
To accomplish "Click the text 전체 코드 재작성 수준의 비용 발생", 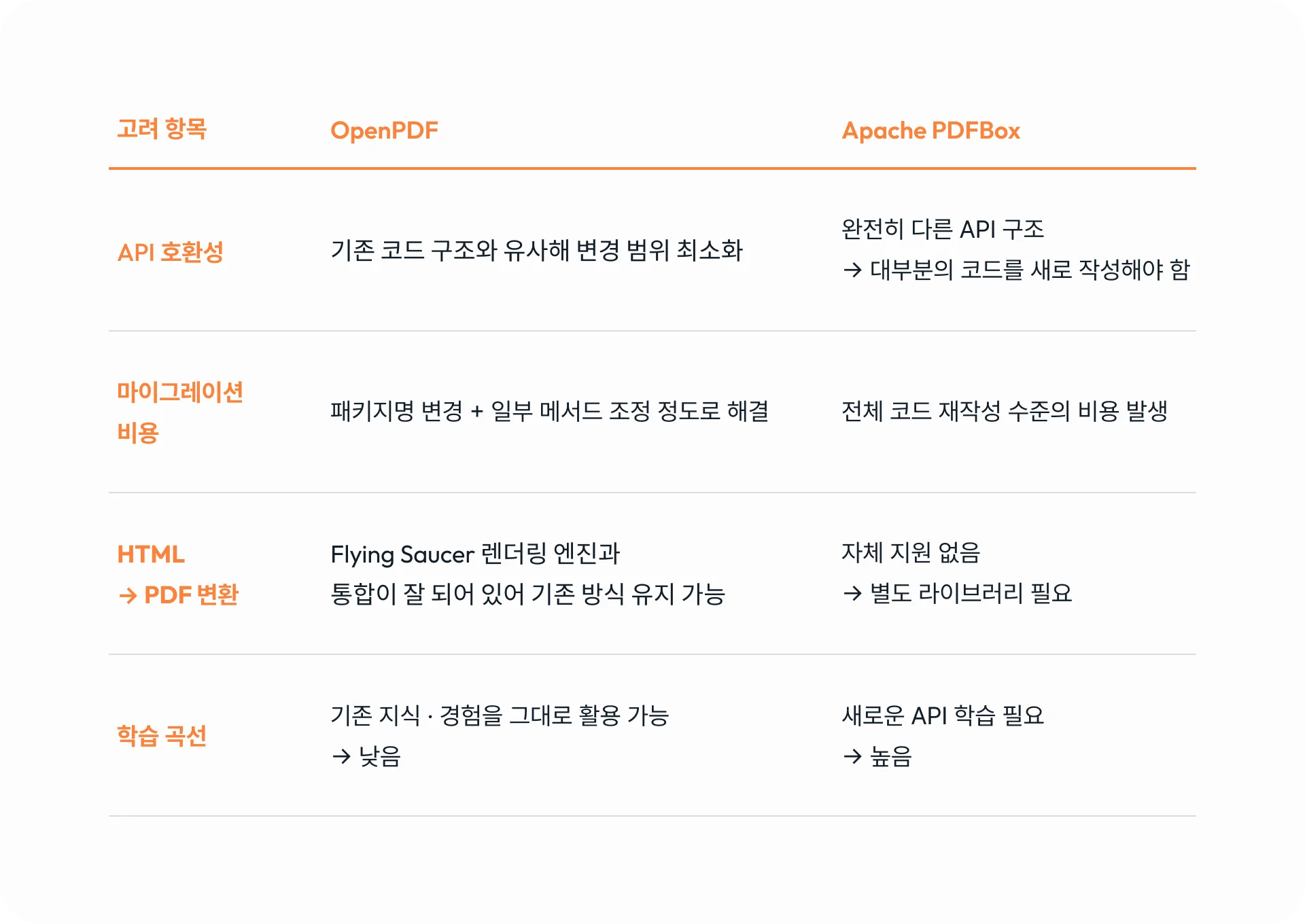I will click(x=1005, y=411).
